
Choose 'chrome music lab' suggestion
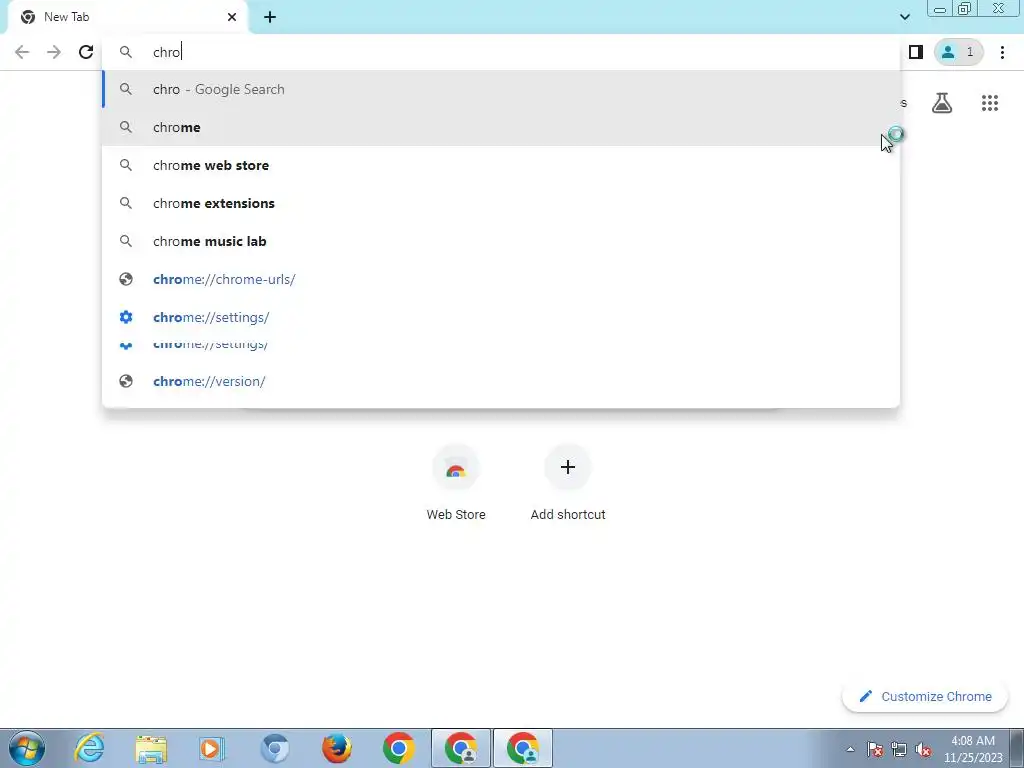pos(501,241)
